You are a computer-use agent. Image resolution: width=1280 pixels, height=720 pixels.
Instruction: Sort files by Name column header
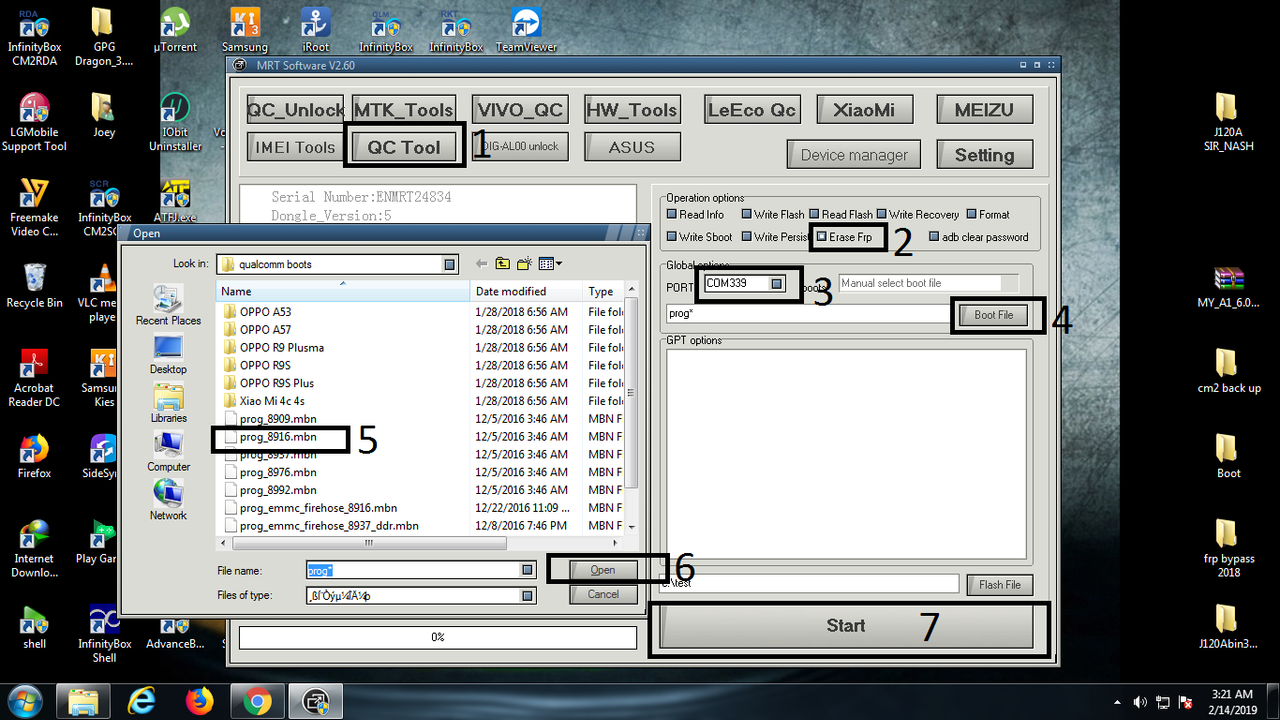(x=343, y=291)
